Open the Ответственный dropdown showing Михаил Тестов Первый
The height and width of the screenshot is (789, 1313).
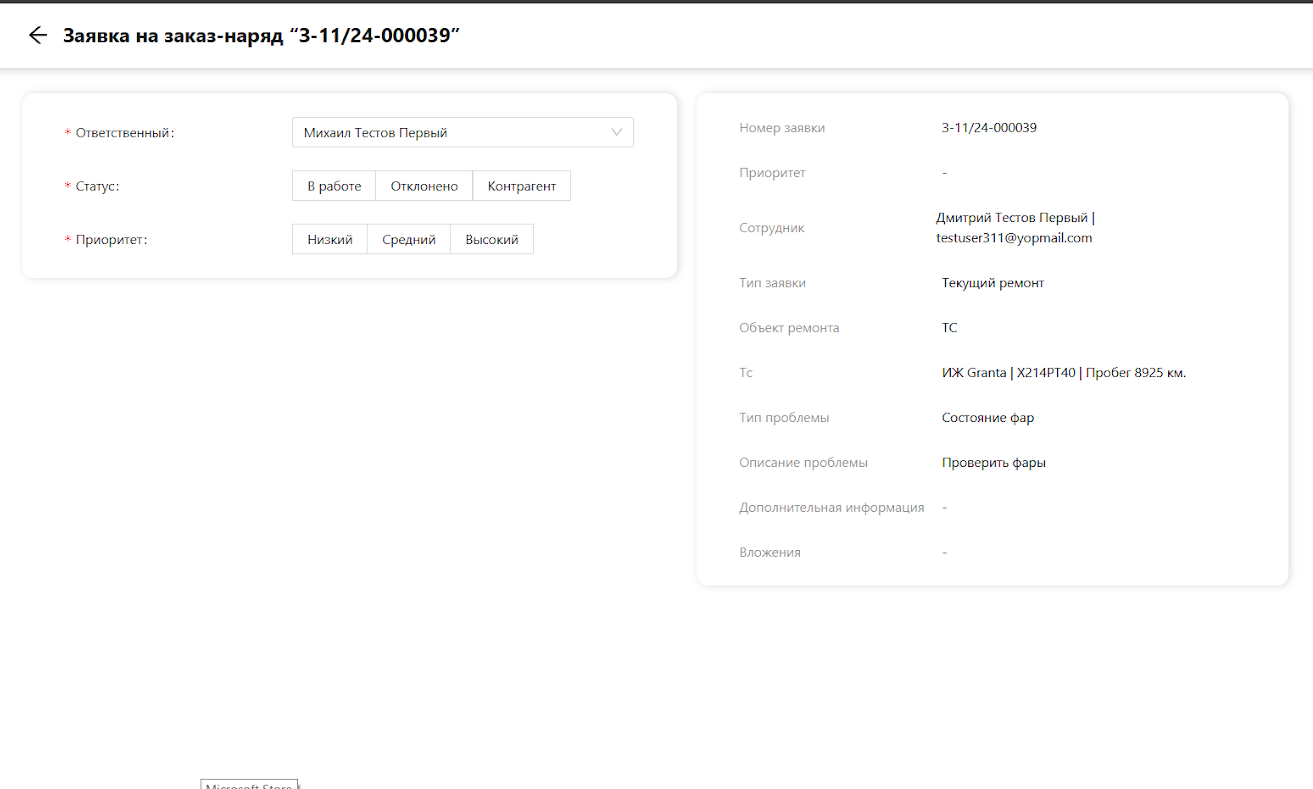pos(450,133)
